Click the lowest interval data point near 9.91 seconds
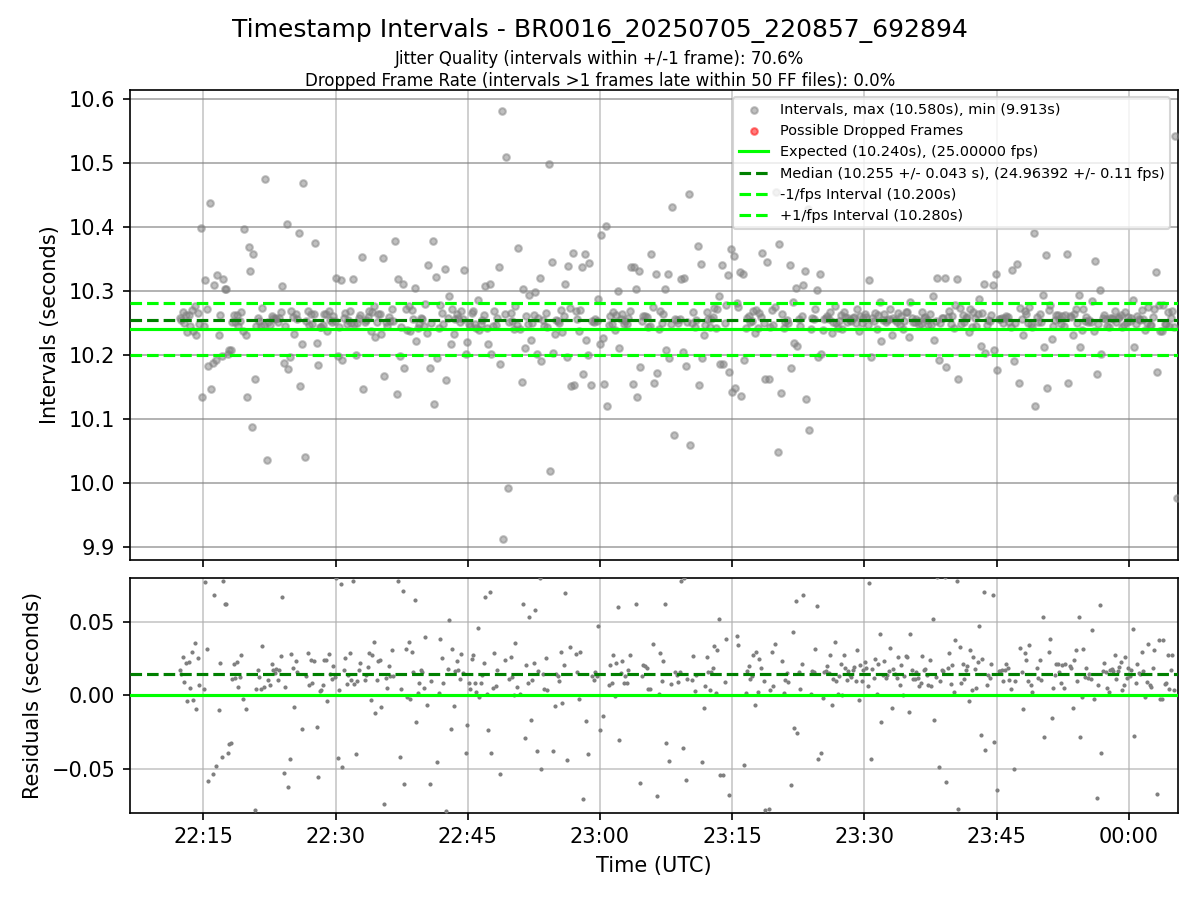The image size is (1200, 900). [x=503, y=539]
